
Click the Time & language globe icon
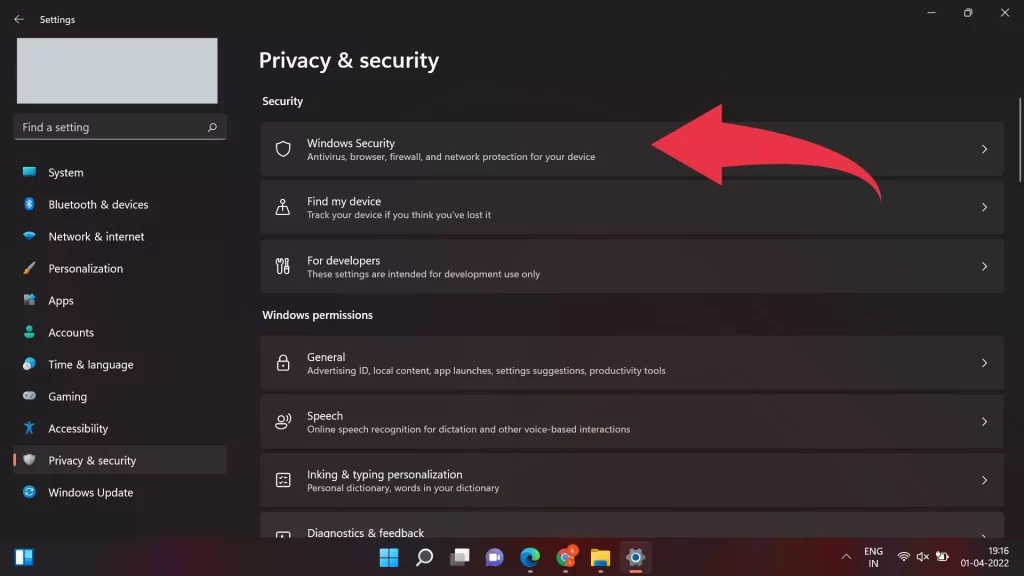coord(29,364)
